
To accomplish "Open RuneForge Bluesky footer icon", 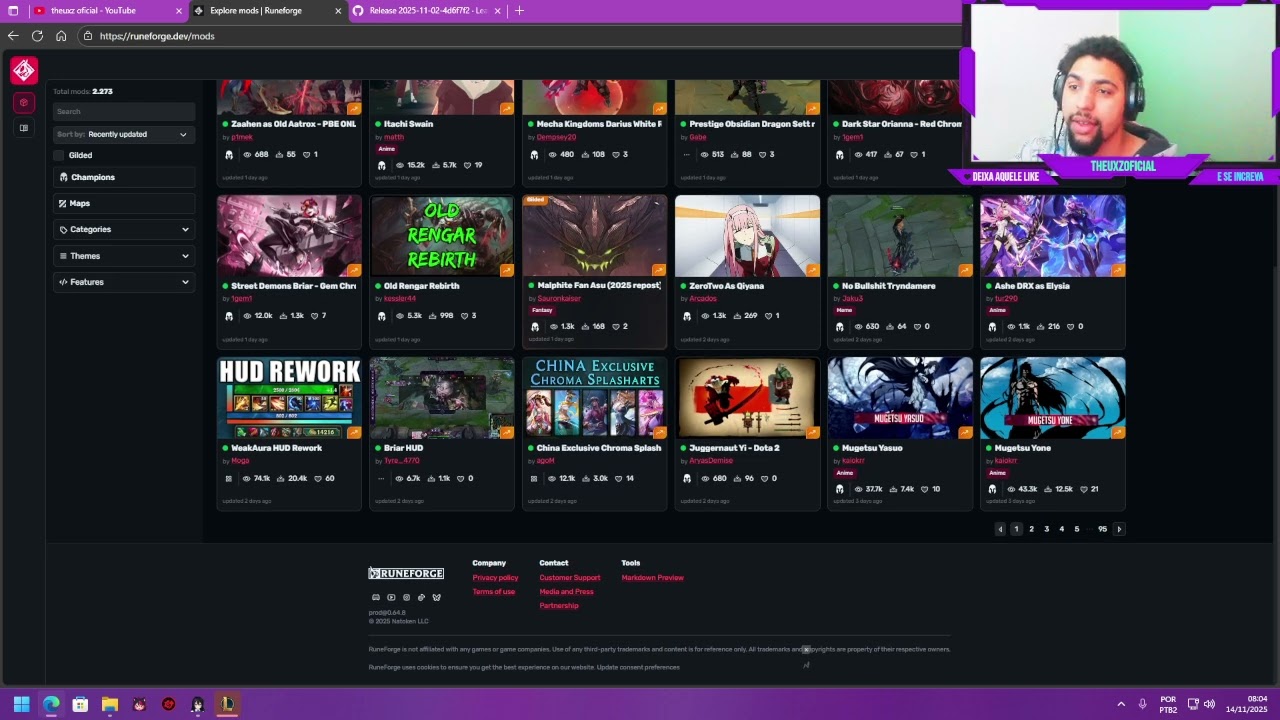I will 436,598.
